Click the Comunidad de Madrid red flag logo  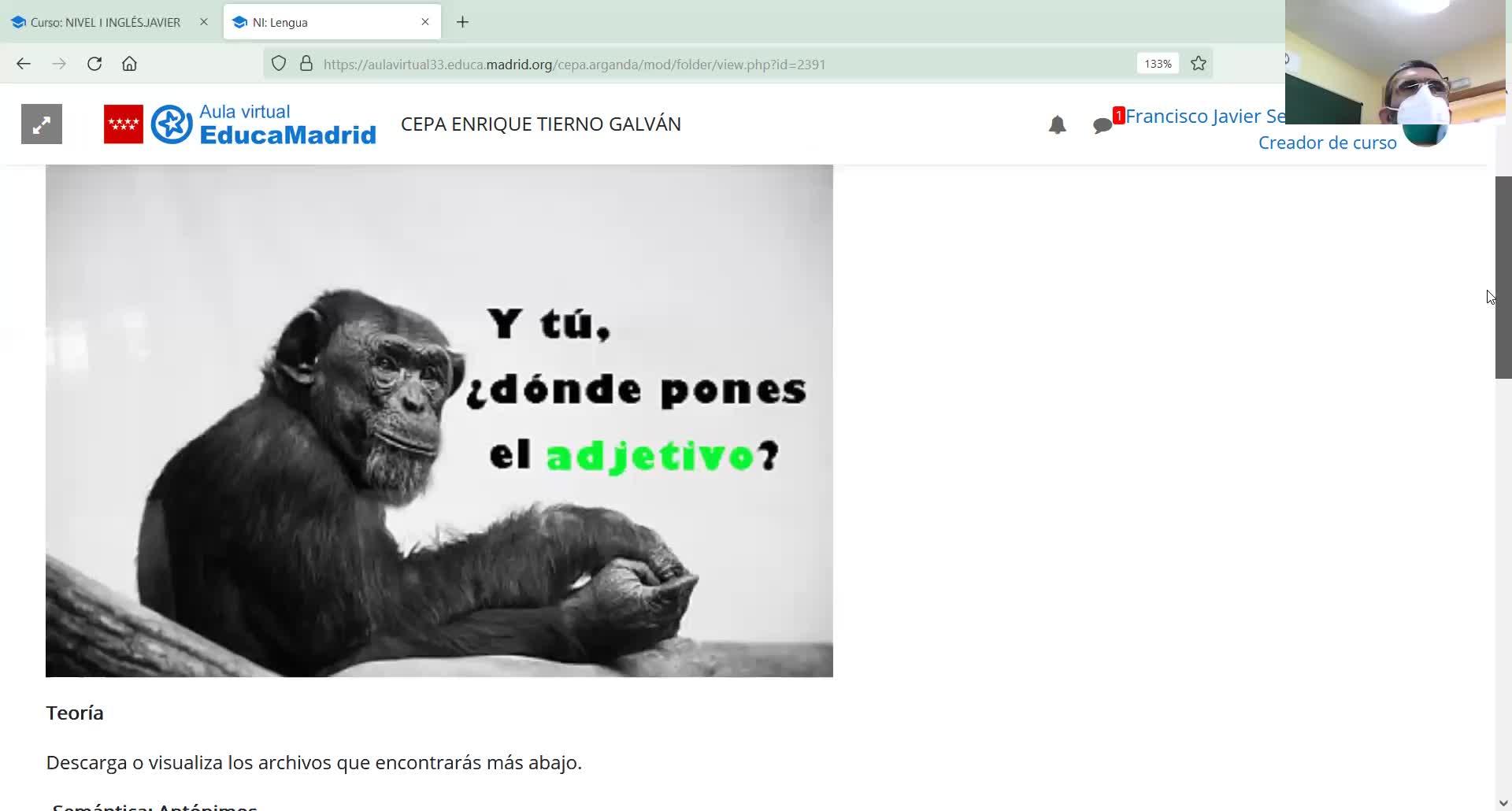124,124
